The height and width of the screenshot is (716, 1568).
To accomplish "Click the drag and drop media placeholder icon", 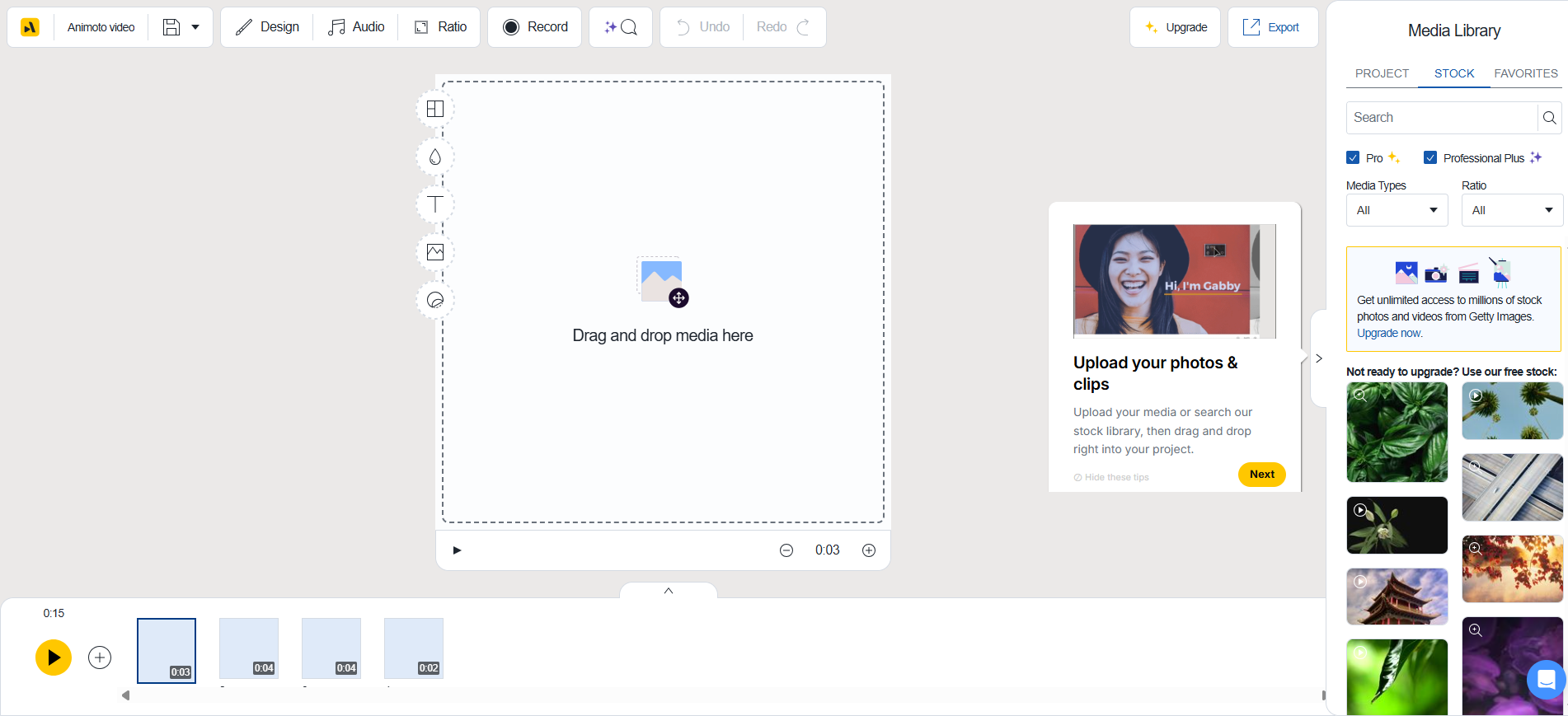I will click(663, 281).
